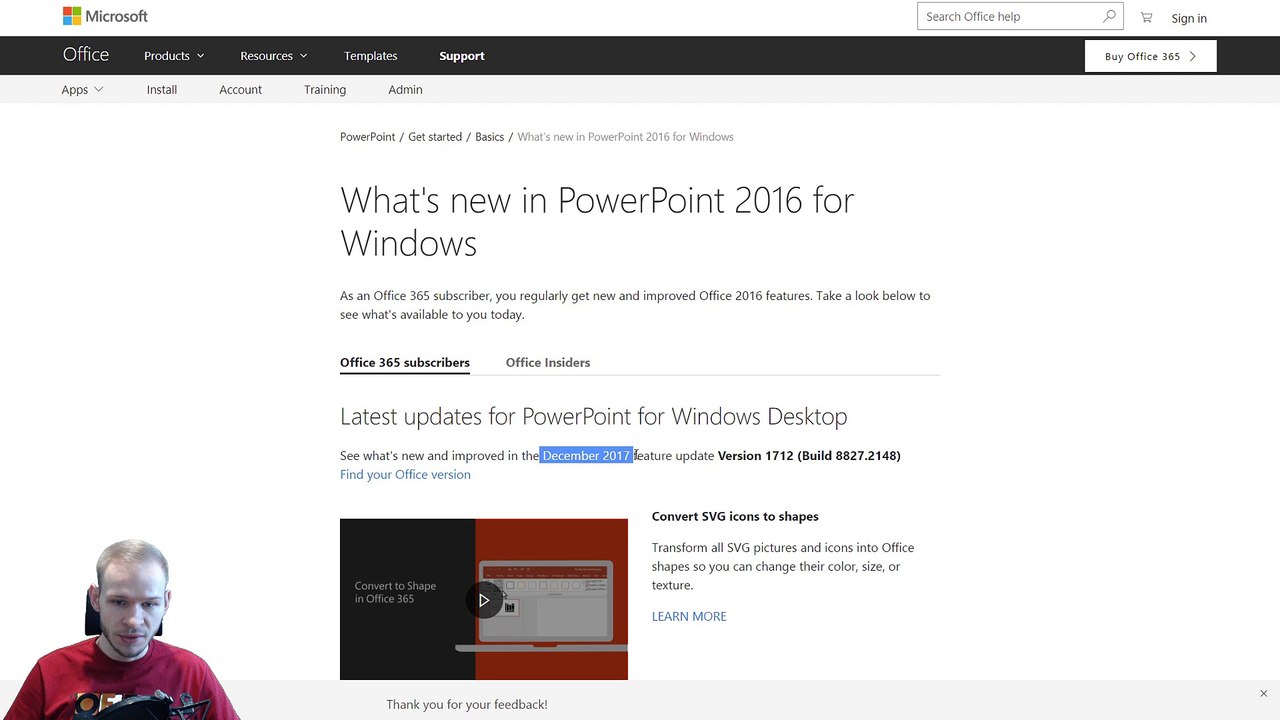Expand the Apps dropdown
Image resolution: width=1280 pixels, height=720 pixels.
point(82,89)
